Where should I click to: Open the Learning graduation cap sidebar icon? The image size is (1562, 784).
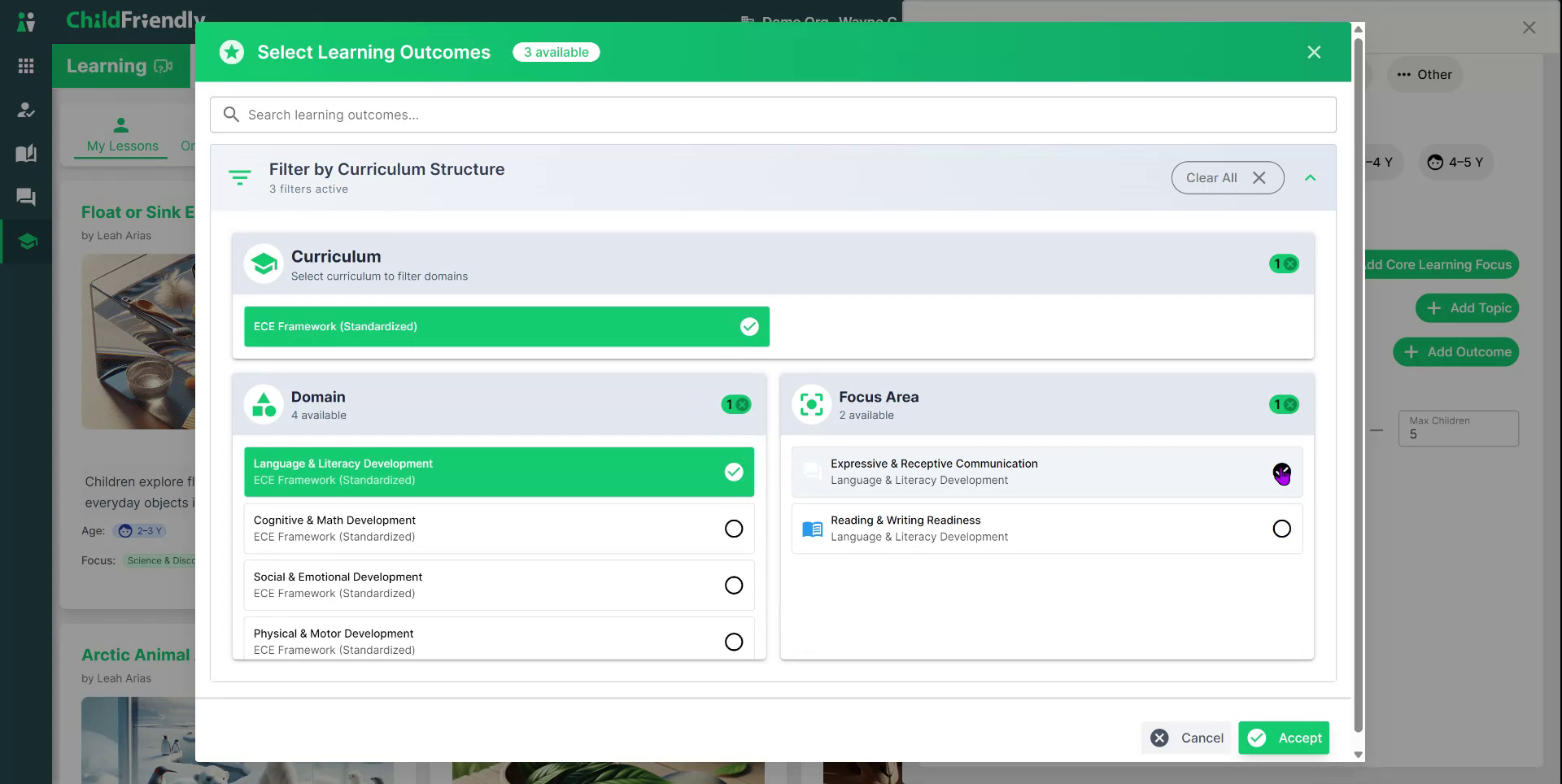tap(28, 241)
